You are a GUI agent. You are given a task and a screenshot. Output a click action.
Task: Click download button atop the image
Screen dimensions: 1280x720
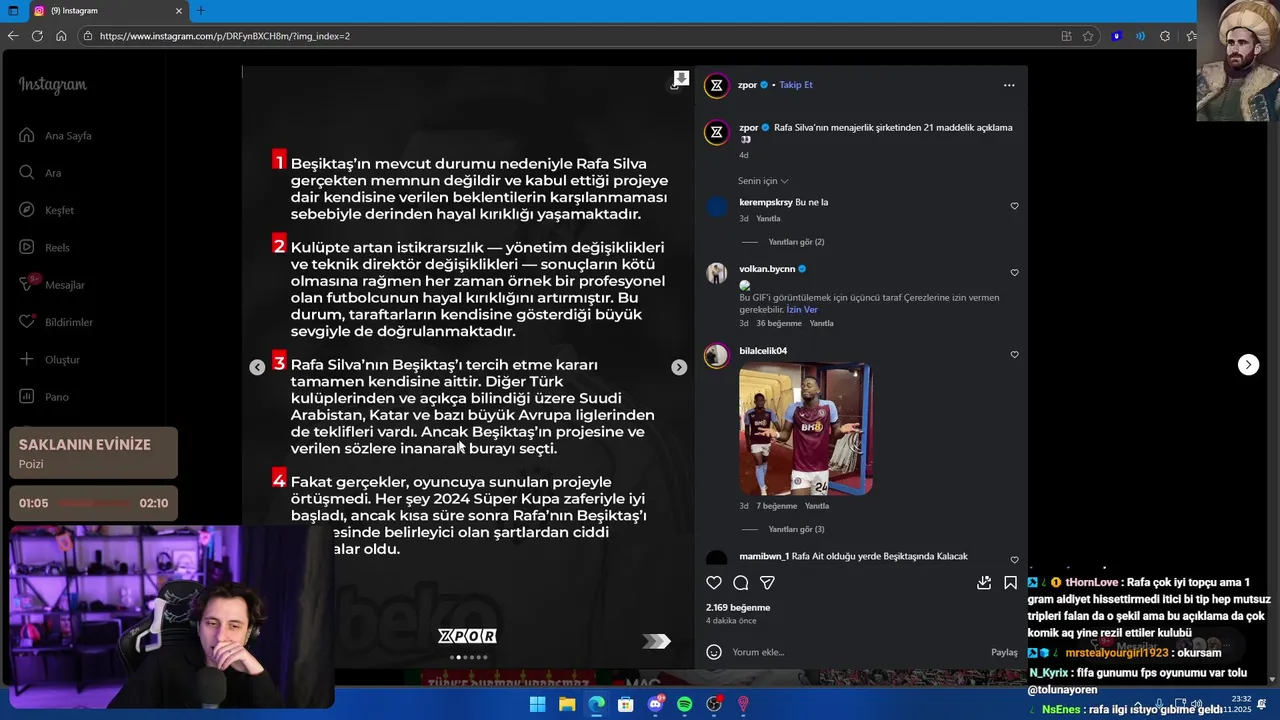[x=681, y=78]
